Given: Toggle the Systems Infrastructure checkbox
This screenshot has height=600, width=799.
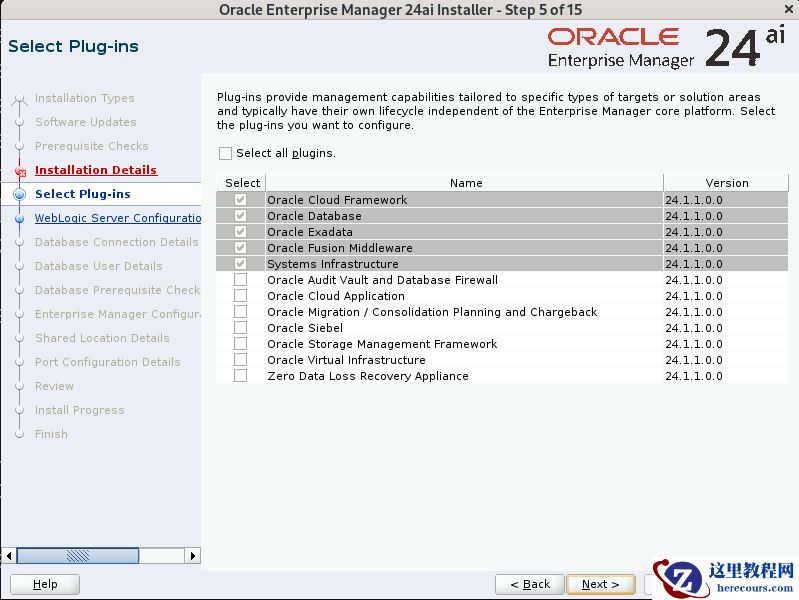Looking at the screenshot, I should click(241, 264).
